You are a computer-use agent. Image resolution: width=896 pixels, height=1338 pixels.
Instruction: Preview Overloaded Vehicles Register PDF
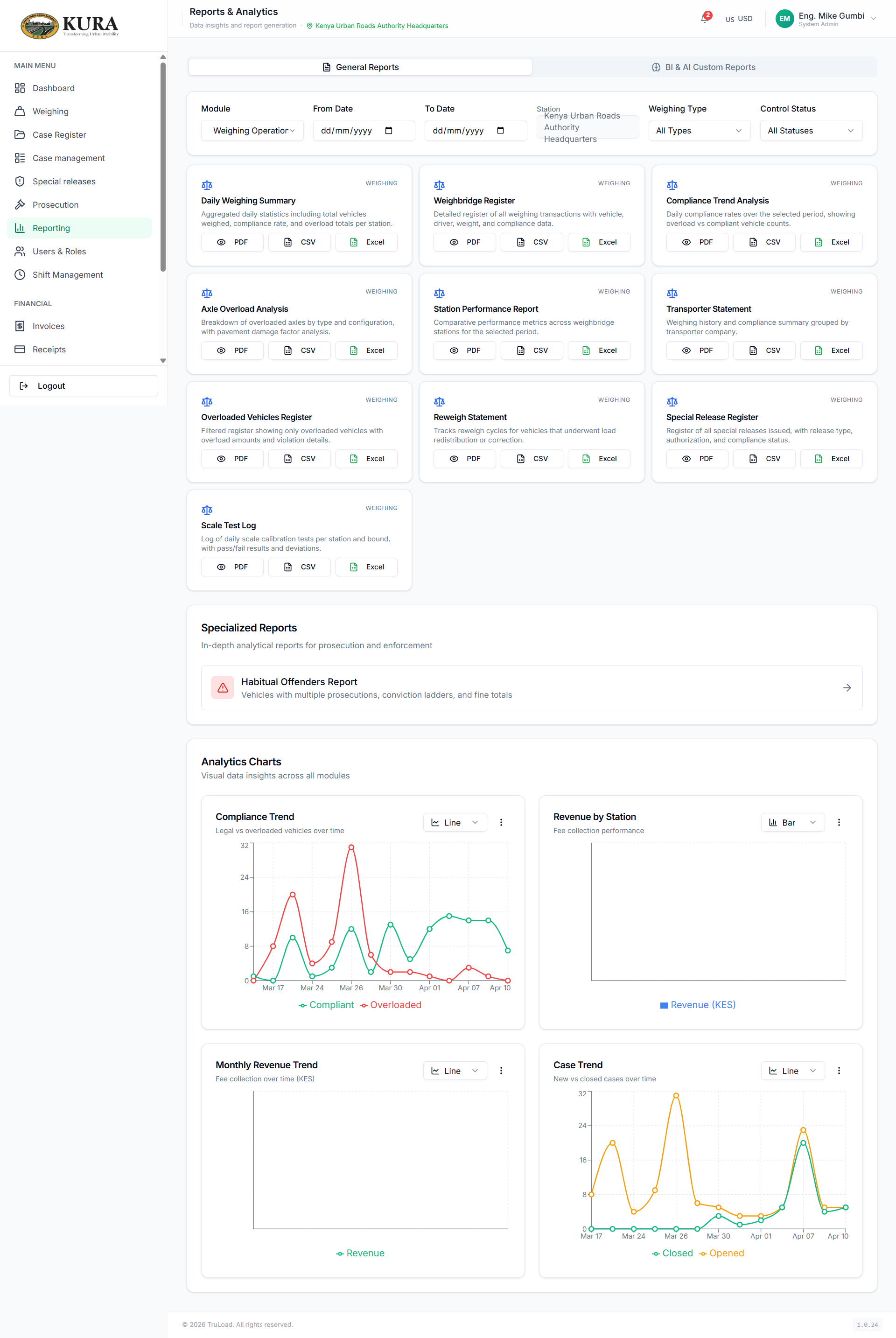[232, 459]
